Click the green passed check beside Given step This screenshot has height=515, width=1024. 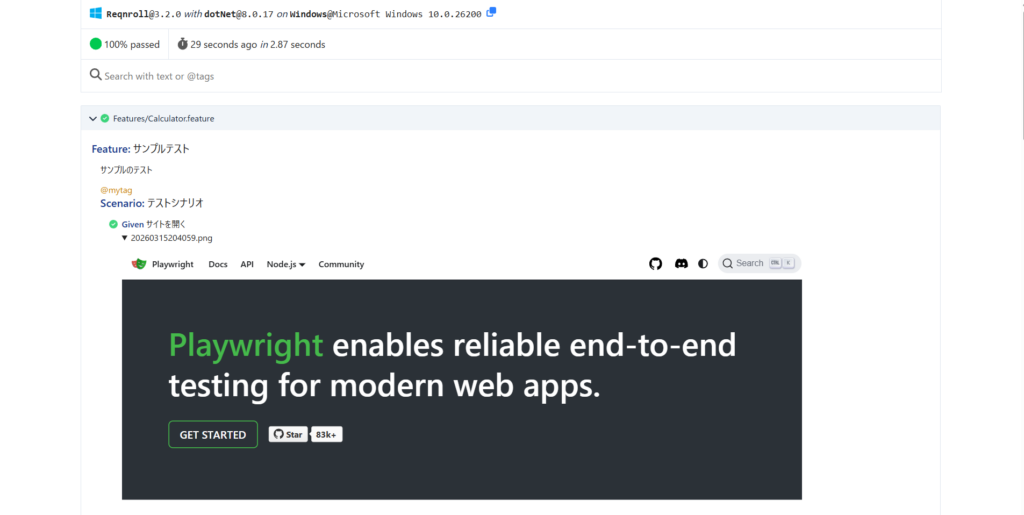point(114,224)
